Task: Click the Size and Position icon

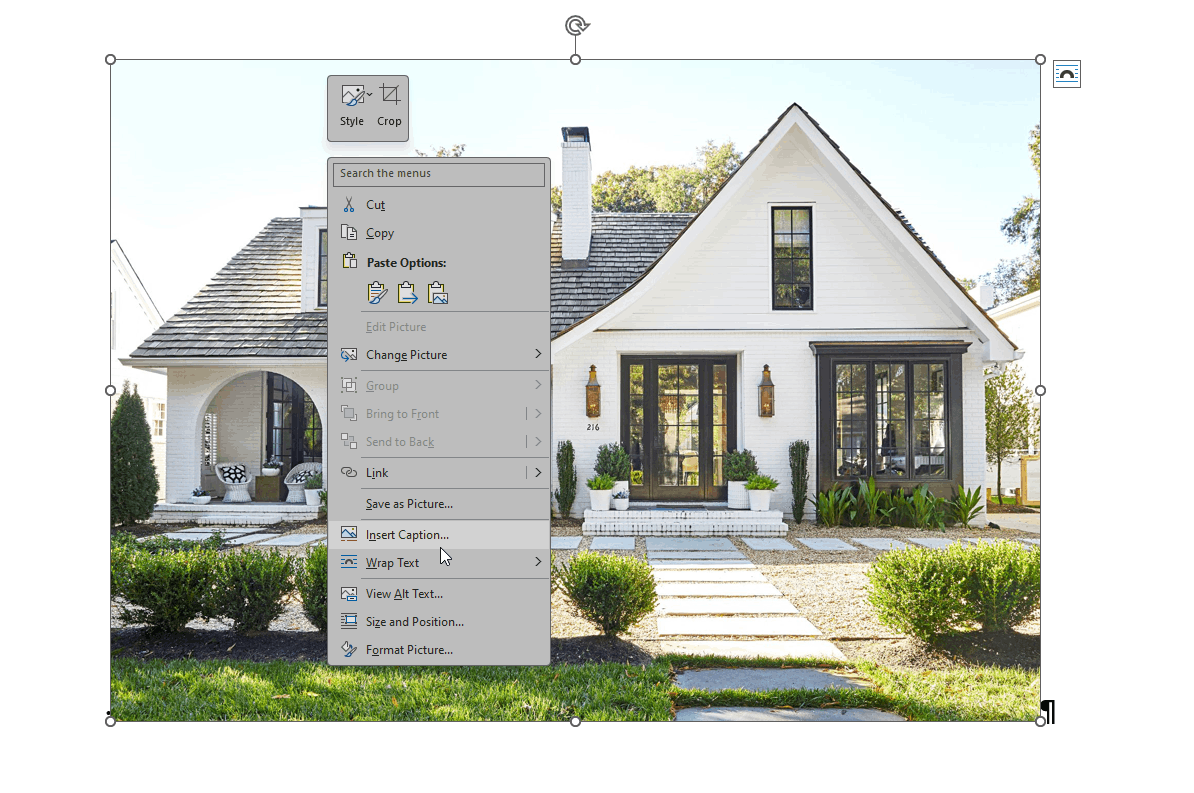Action: pyautogui.click(x=349, y=621)
